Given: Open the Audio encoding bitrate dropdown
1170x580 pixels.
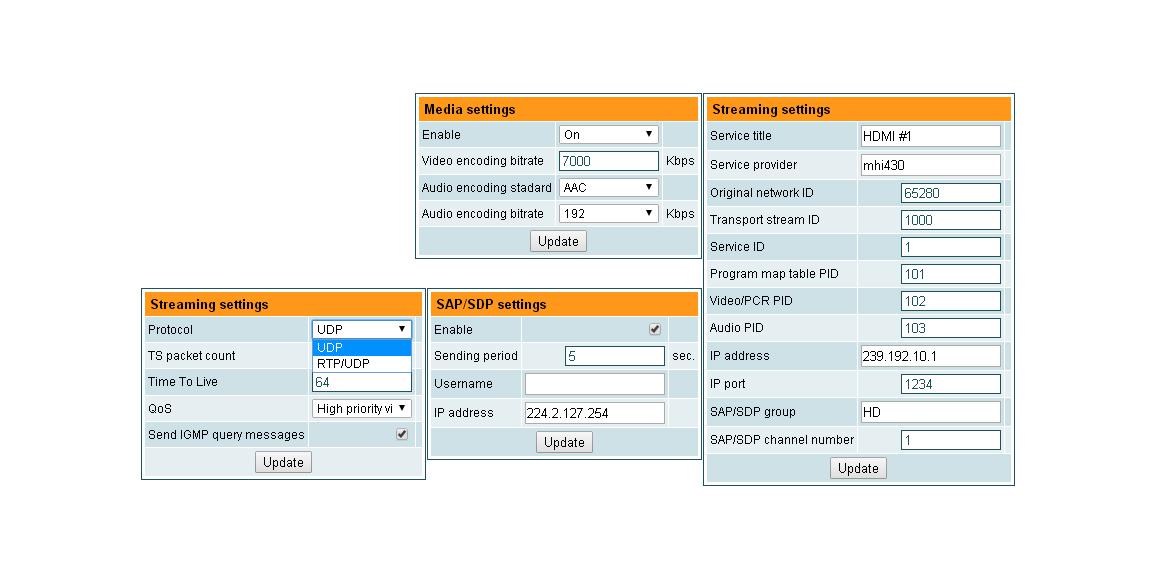Looking at the screenshot, I should 608,213.
